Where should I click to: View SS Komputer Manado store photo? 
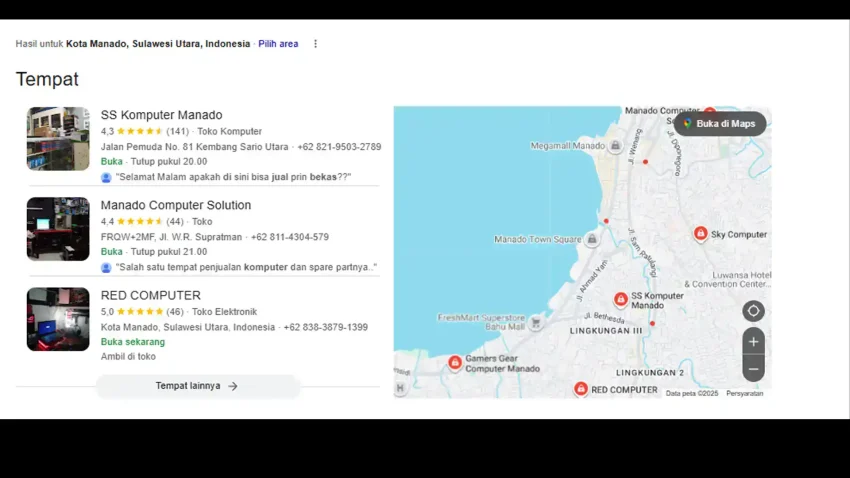(x=58, y=139)
